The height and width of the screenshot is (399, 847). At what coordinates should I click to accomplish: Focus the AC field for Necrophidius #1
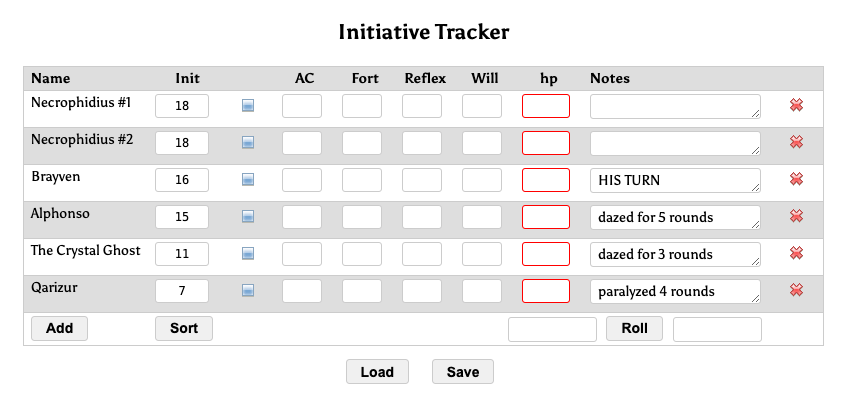coord(302,106)
